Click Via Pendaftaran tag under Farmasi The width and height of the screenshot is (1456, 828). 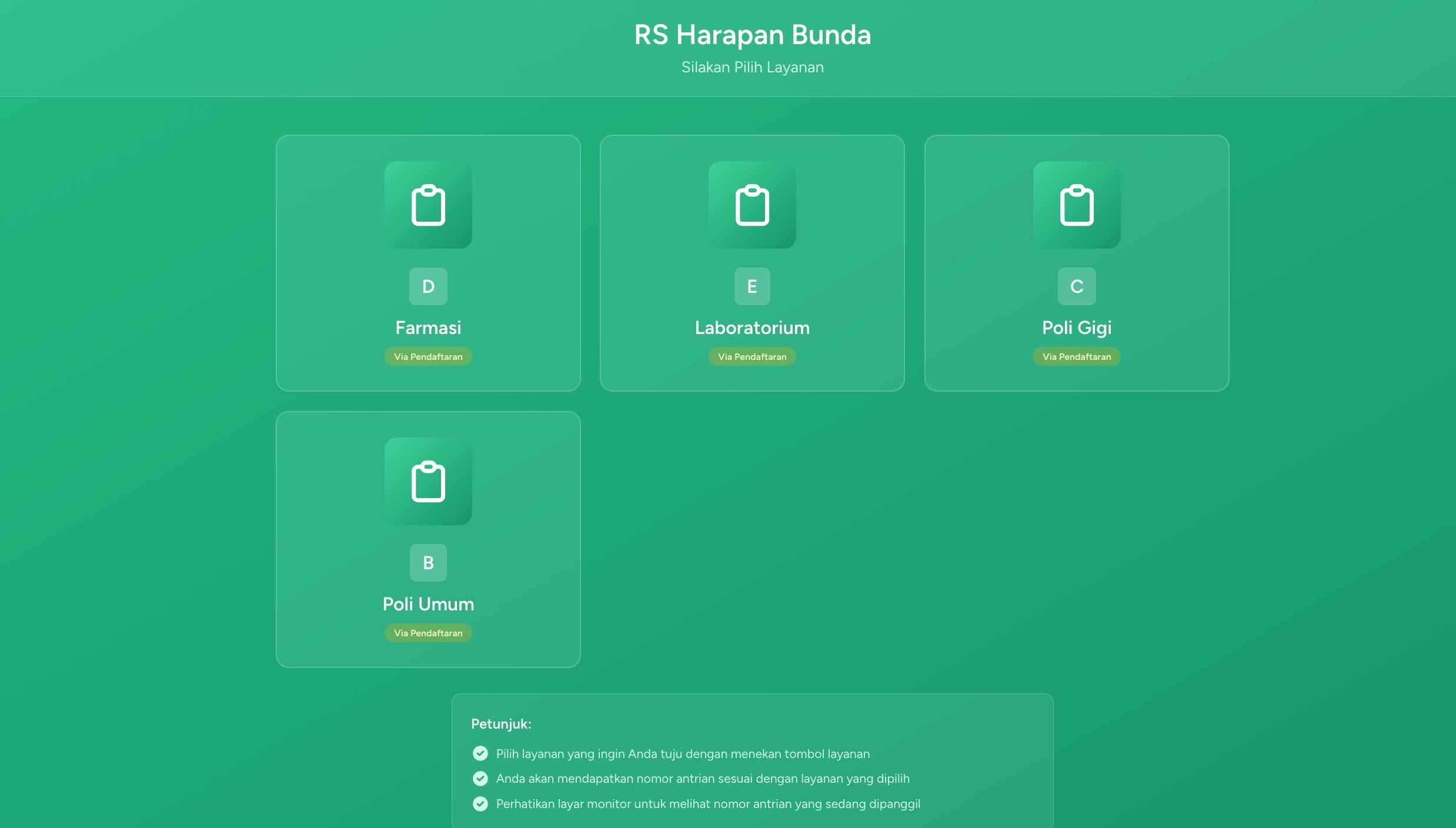pos(428,356)
